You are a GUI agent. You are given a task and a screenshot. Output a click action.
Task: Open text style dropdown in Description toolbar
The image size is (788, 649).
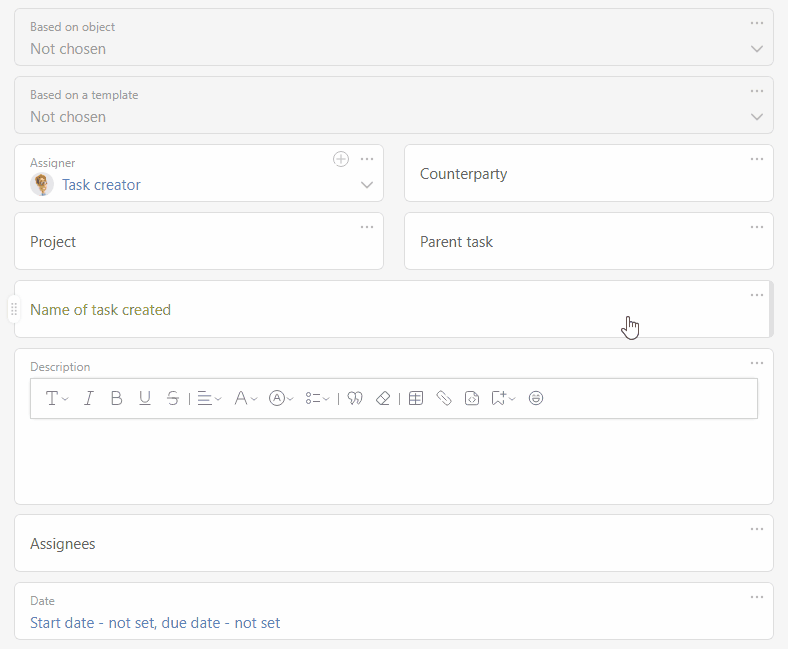(x=57, y=398)
